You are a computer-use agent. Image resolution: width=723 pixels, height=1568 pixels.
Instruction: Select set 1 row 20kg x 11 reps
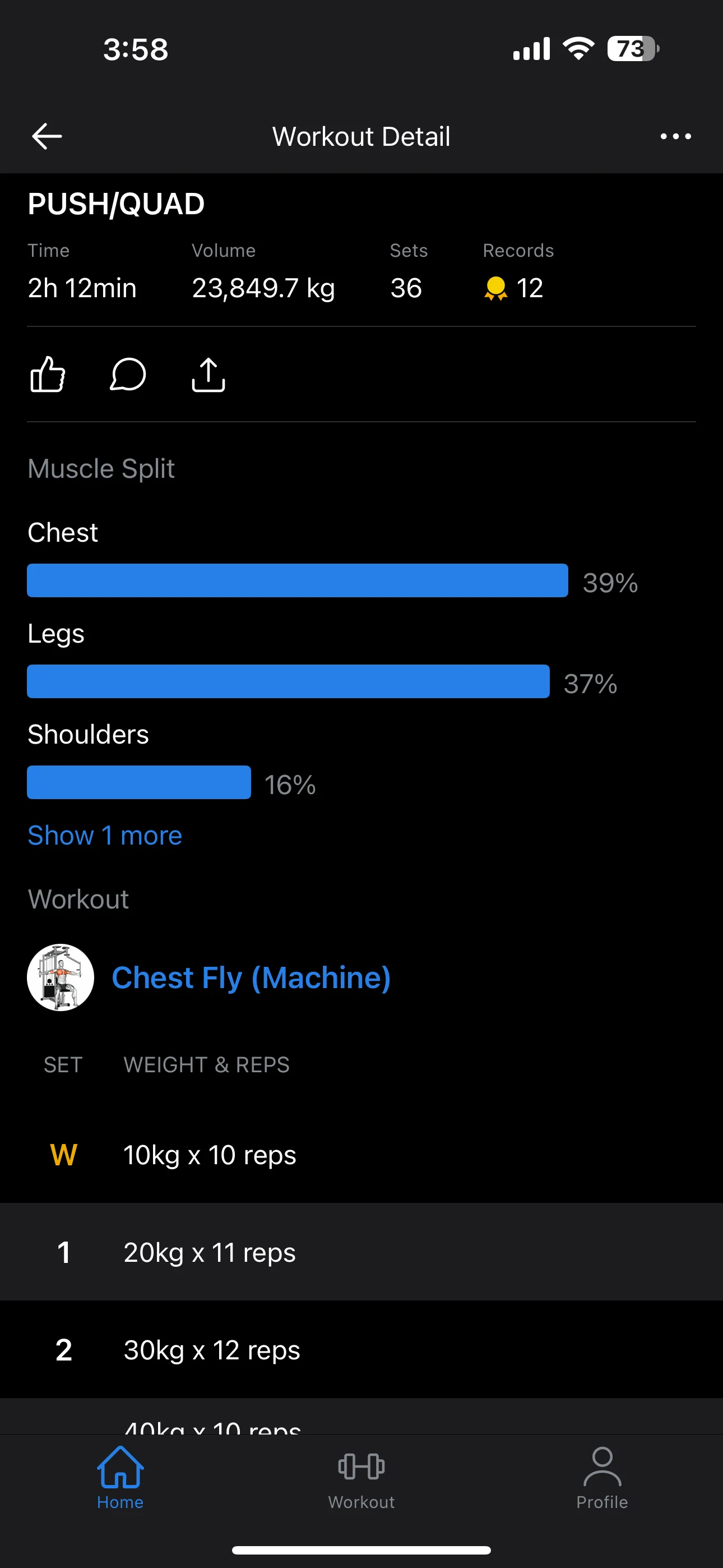click(361, 1252)
